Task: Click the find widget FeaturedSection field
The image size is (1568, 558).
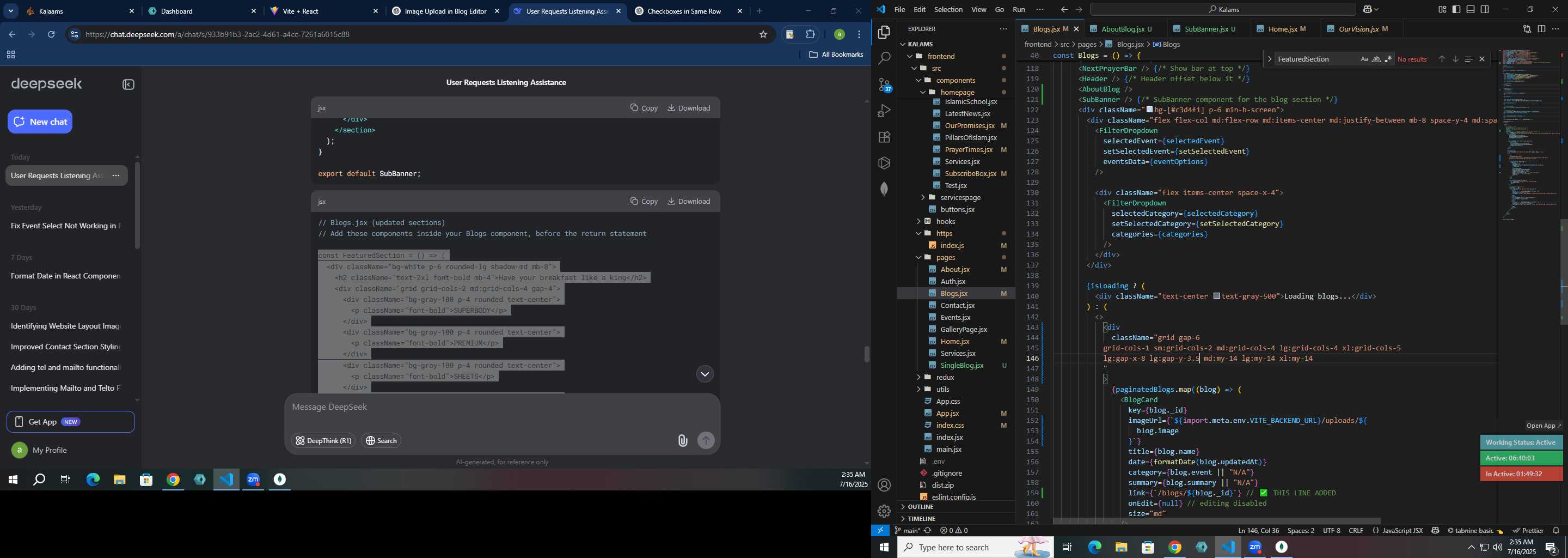Action: [1316, 59]
